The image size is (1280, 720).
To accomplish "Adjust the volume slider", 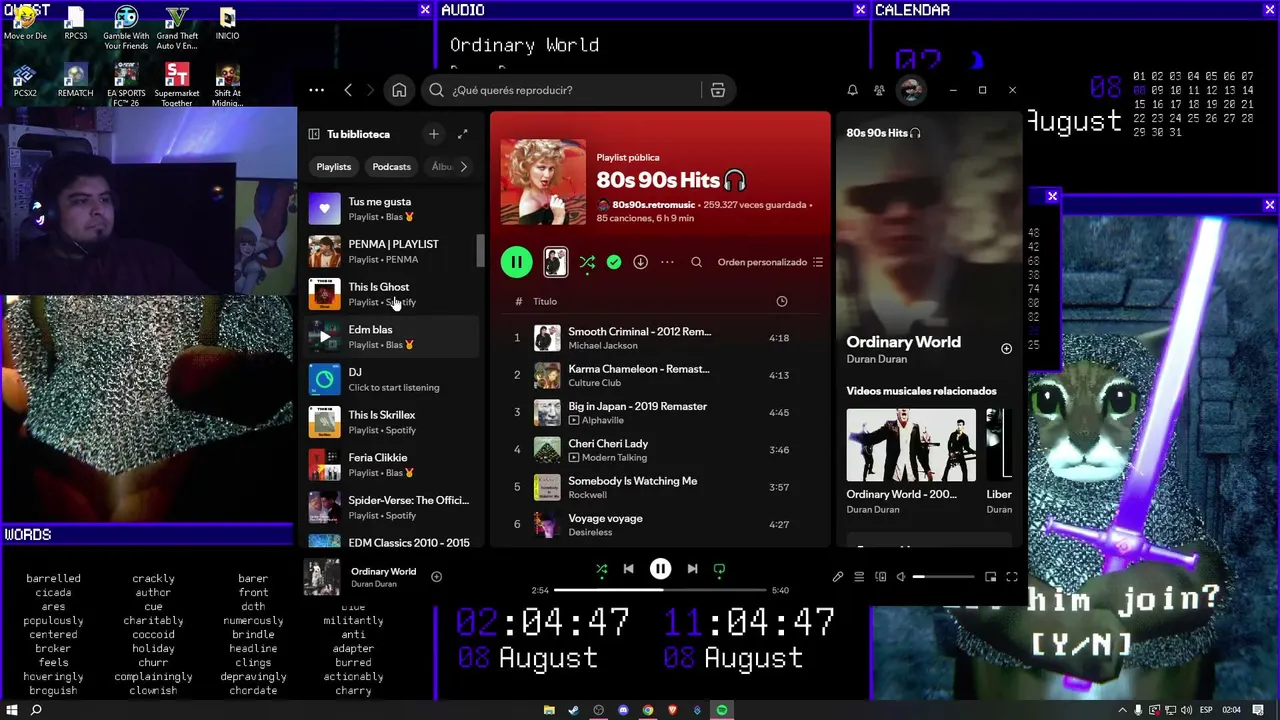I will click(943, 577).
